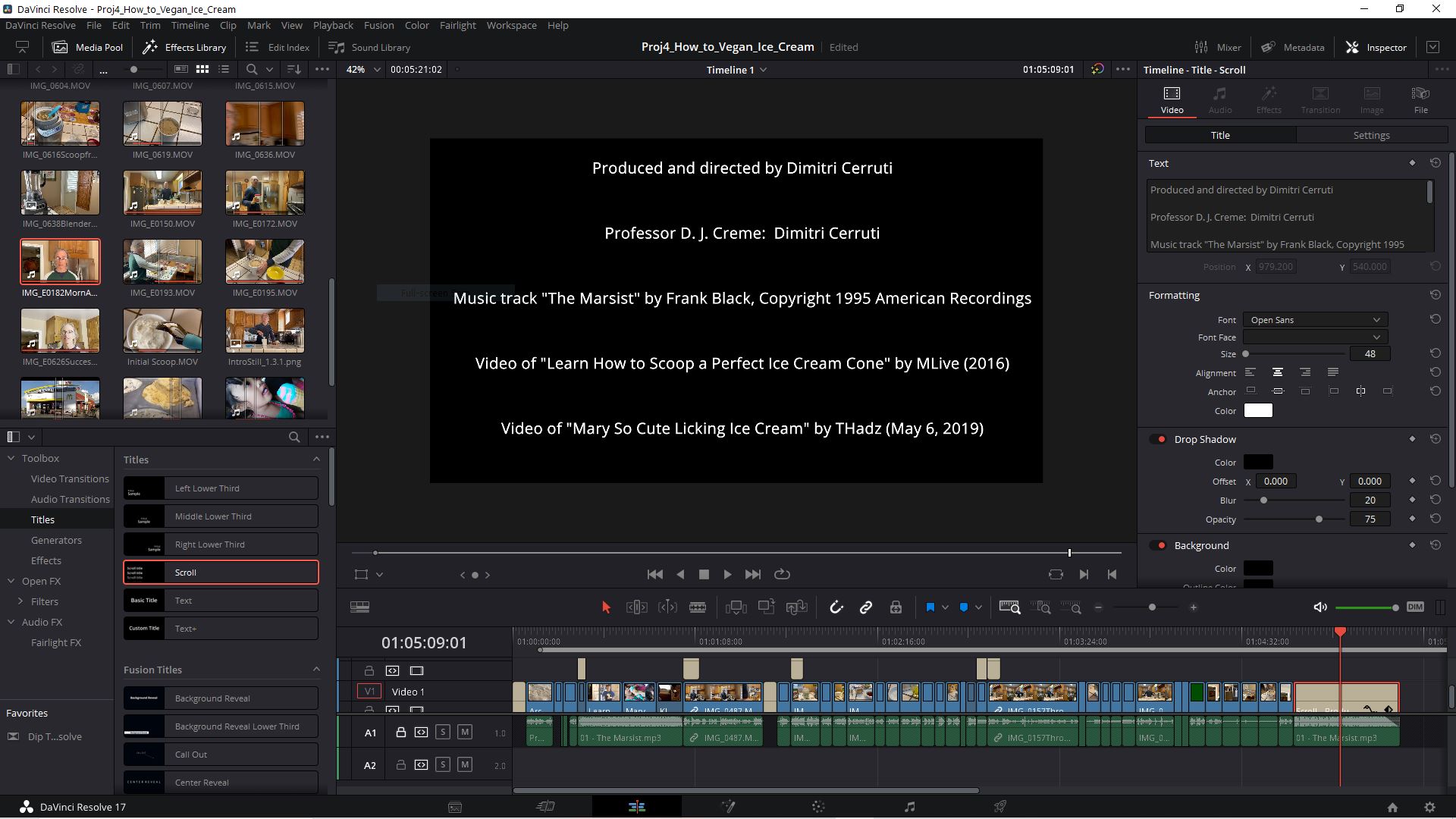This screenshot has height=819, width=1456.
Task: Stop playback button
Action: point(704,575)
